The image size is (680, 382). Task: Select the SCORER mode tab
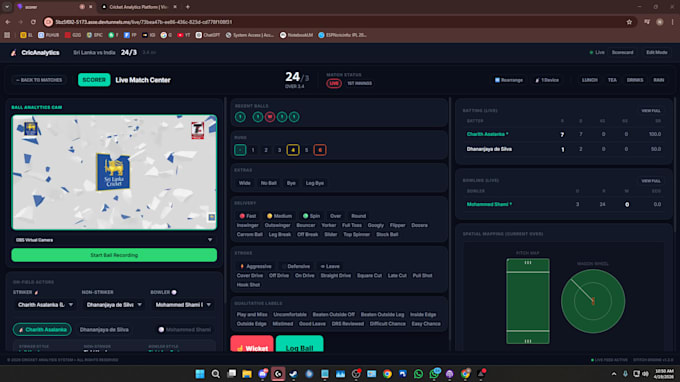tap(94, 80)
